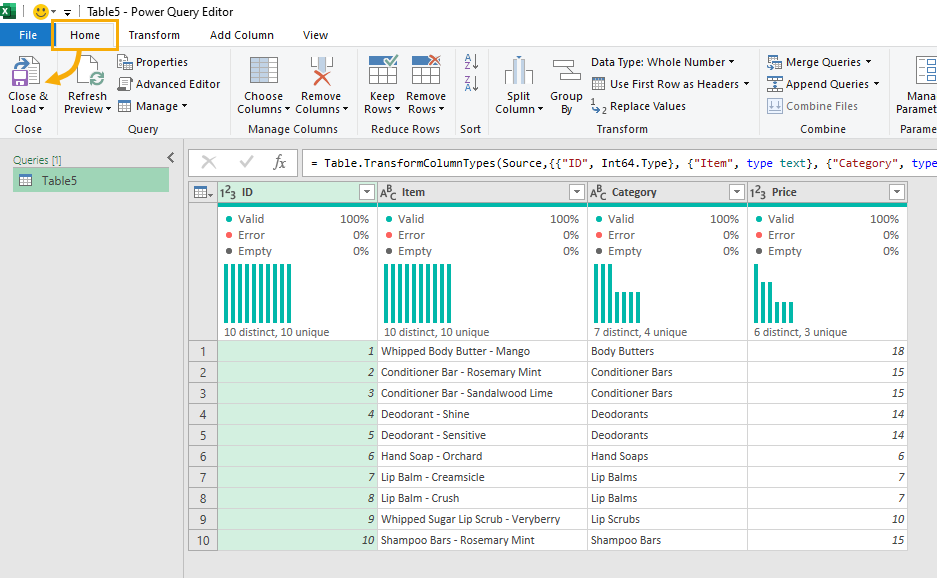Open the Item column filter dropdown
The width and height of the screenshot is (937, 578).
(x=577, y=192)
